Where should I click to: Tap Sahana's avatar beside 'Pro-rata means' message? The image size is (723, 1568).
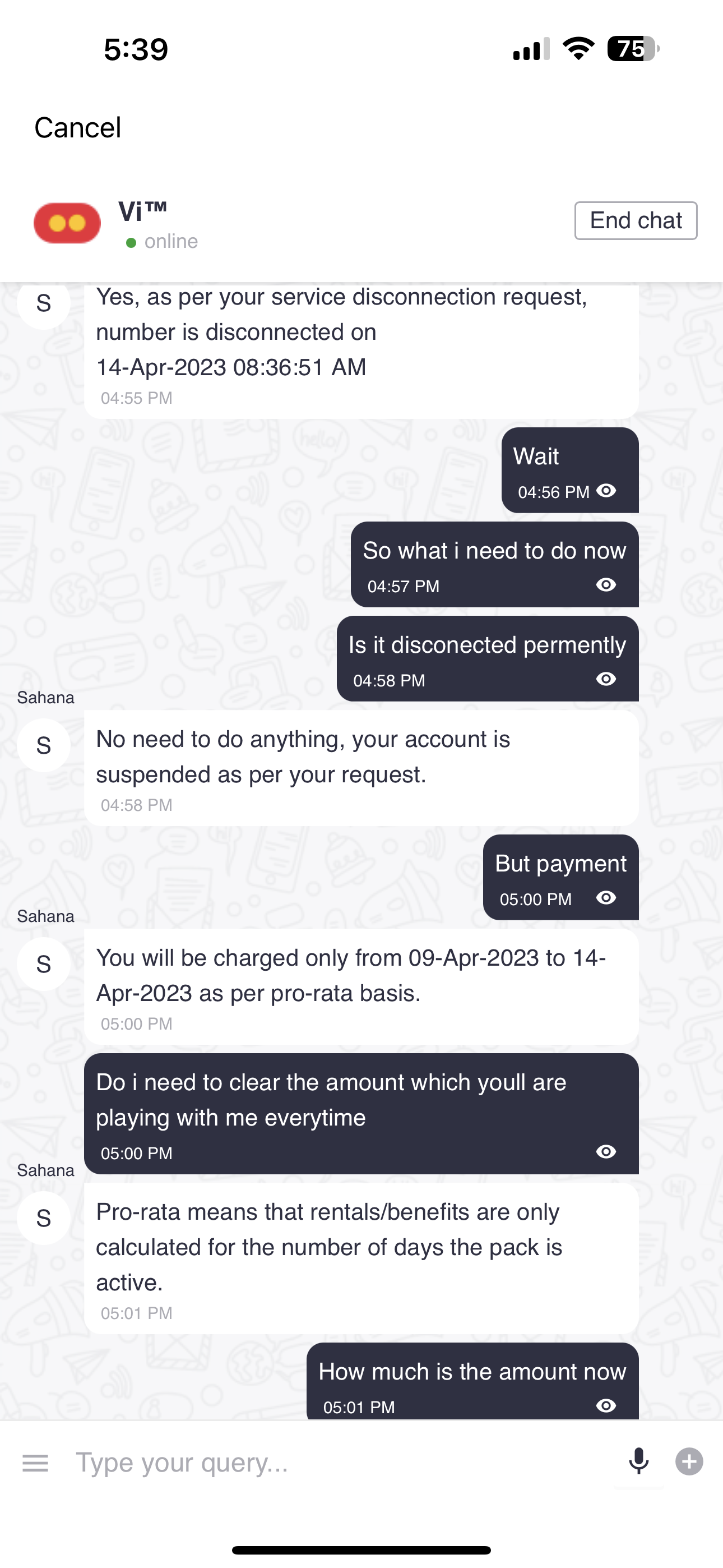[44, 1218]
